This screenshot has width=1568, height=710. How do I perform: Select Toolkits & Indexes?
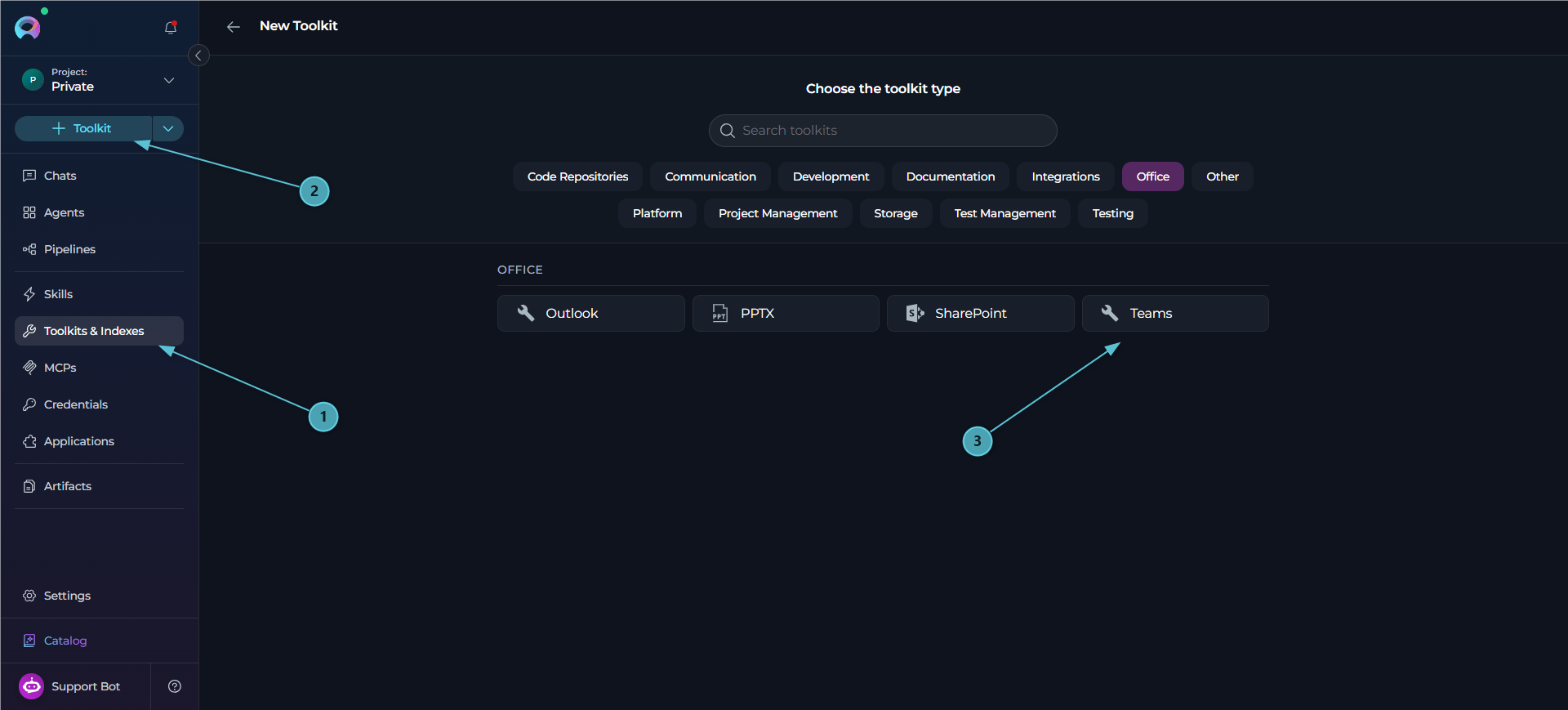[x=99, y=331]
